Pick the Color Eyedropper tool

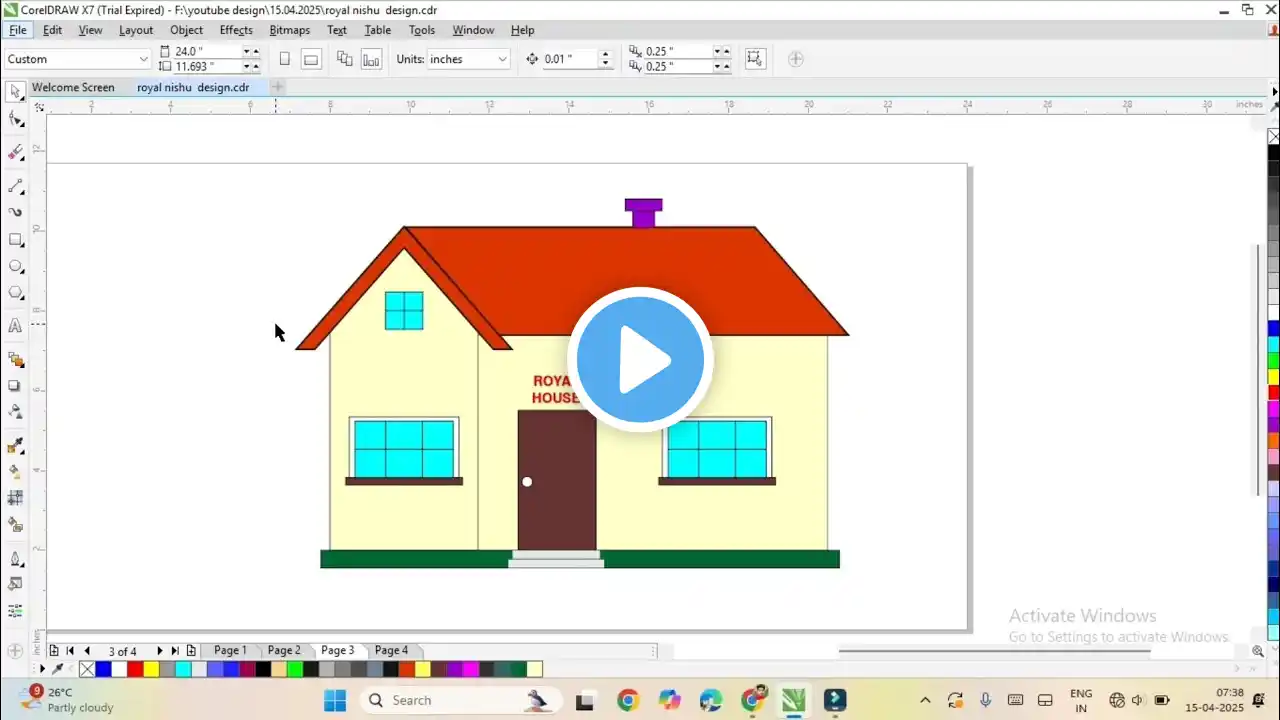click(15, 446)
